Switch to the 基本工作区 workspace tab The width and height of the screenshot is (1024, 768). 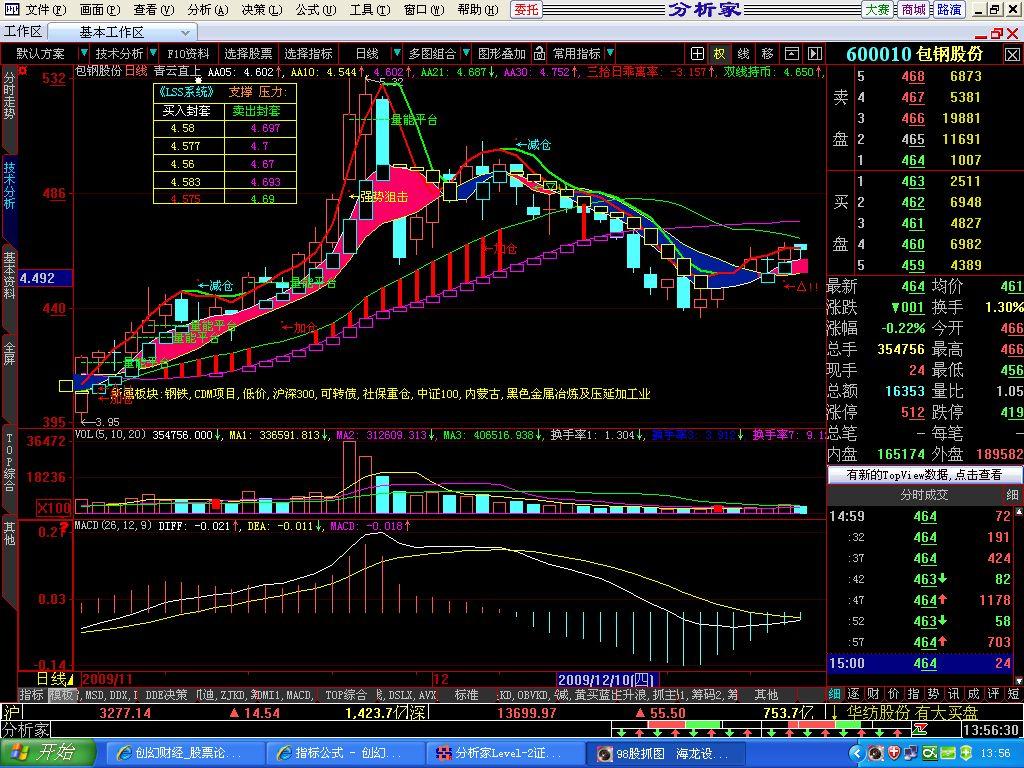[112, 32]
